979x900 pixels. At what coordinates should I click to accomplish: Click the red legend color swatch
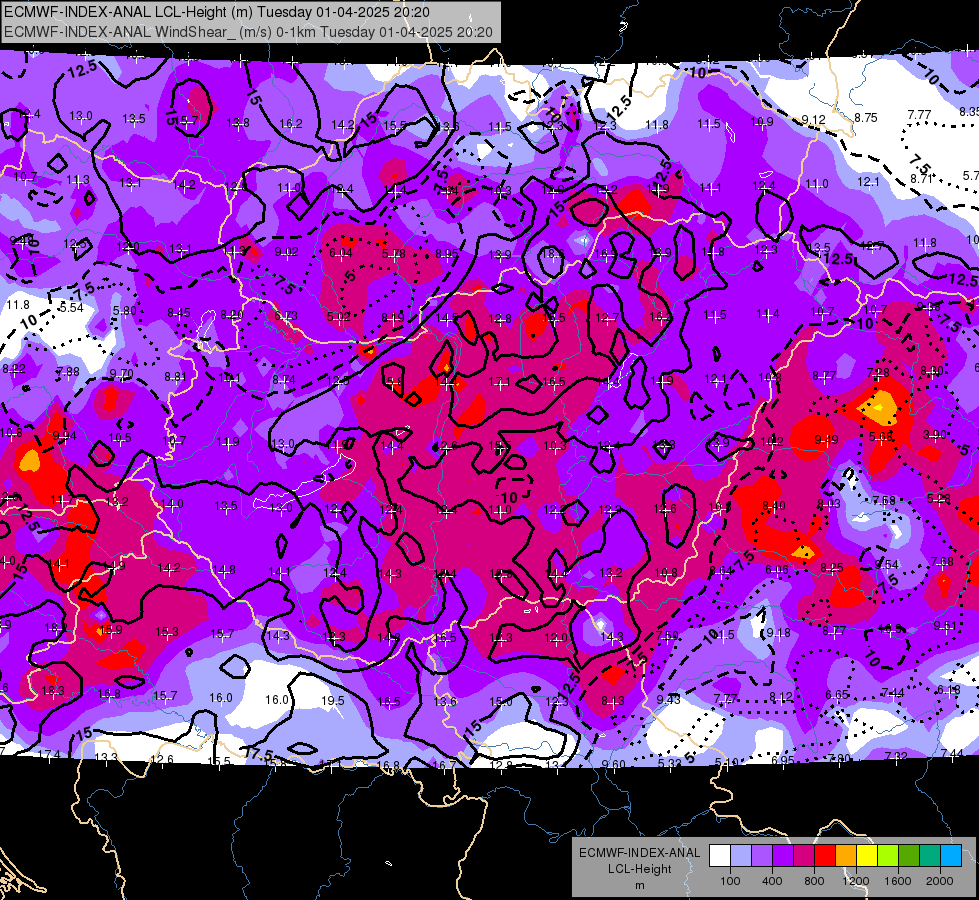(825, 856)
